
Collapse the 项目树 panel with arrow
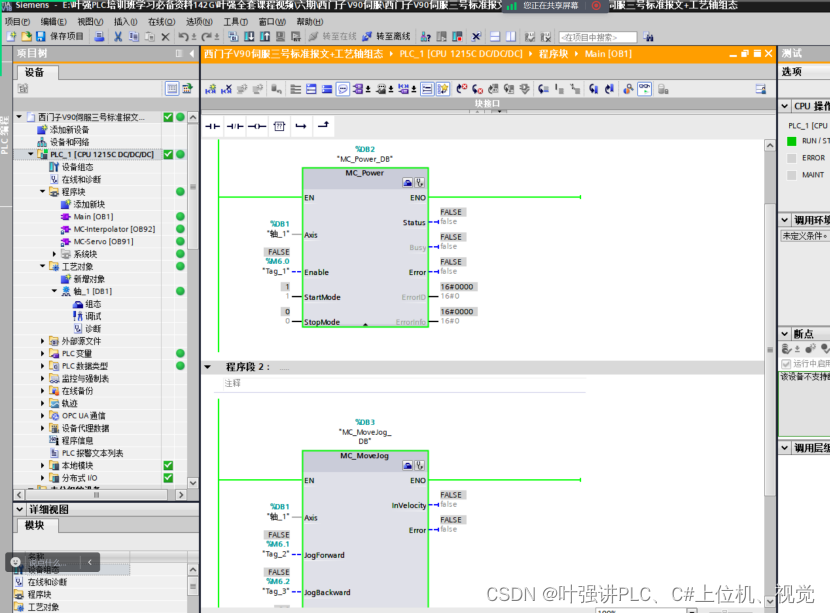(x=192, y=53)
